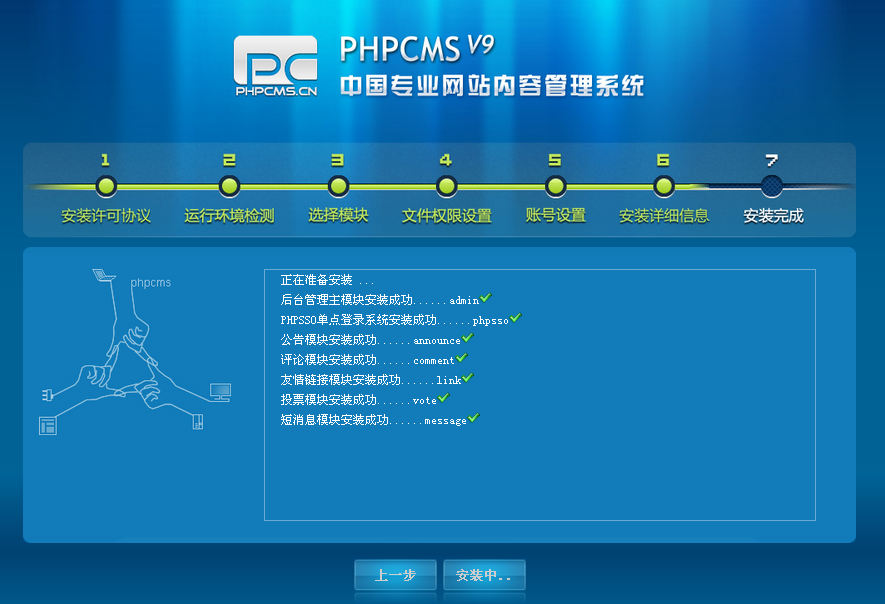Click the checkmark next to announce
885x604 pixels.
tap(468, 338)
